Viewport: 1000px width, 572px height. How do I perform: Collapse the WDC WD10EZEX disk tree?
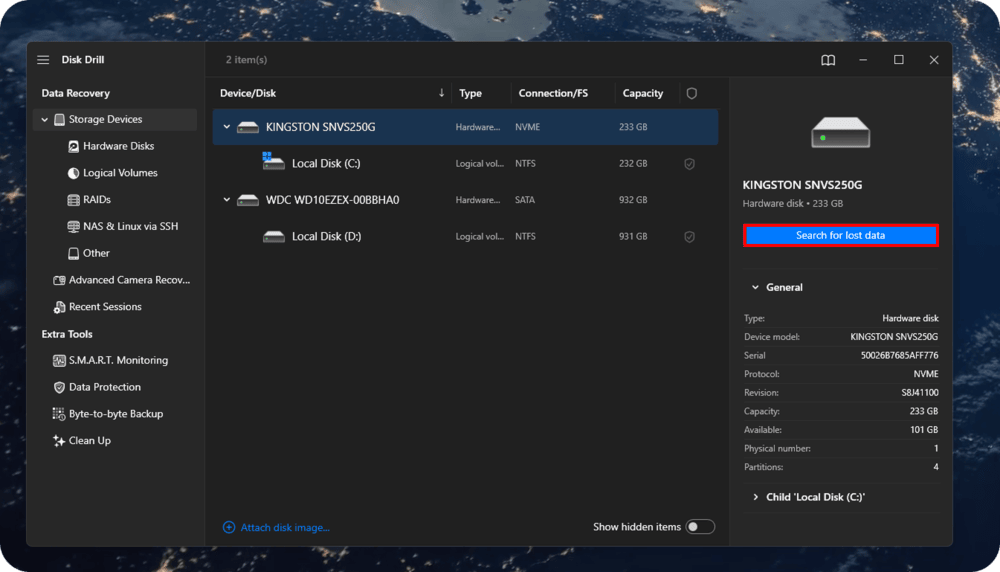[x=227, y=200]
